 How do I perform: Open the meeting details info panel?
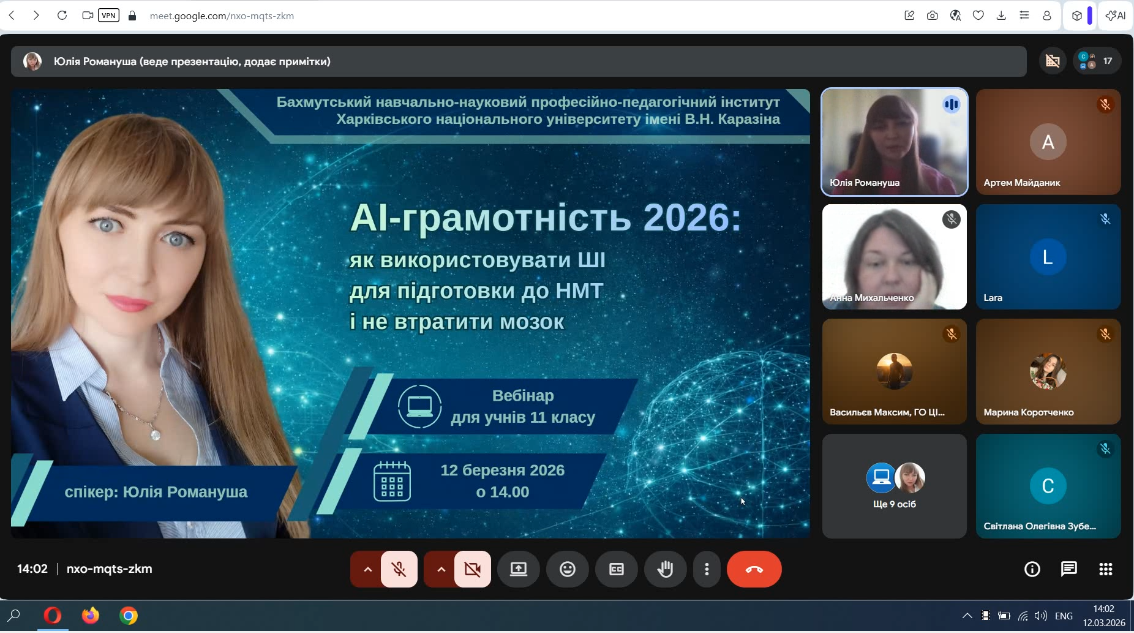[x=1032, y=569]
